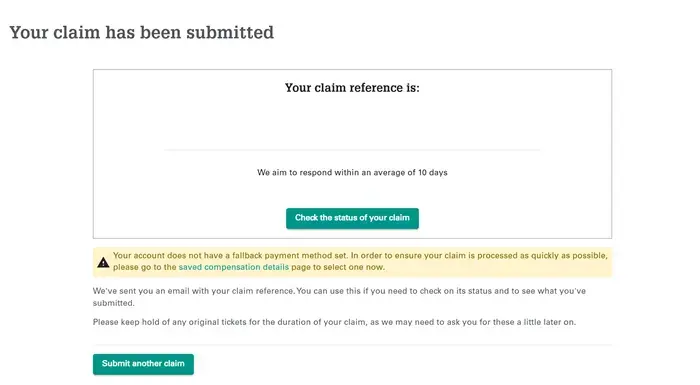
Task: Open the saved compensation details page
Action: pos(233,267)
